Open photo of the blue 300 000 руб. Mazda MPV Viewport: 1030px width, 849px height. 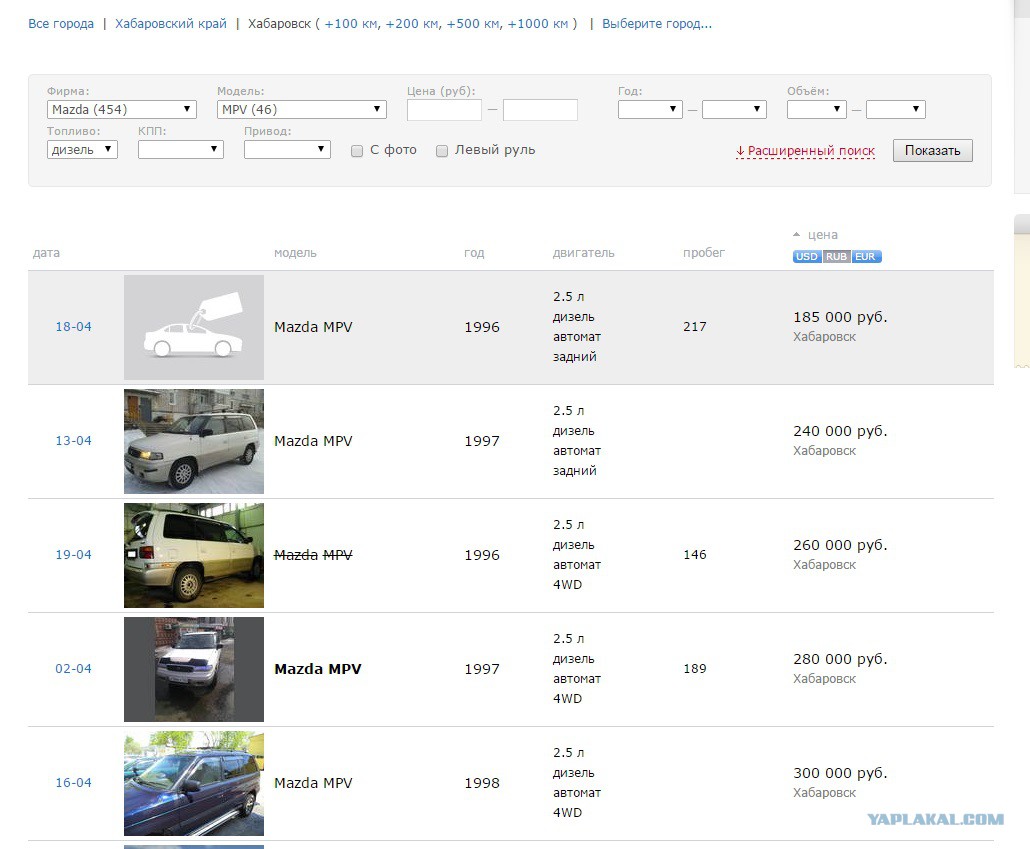click(194, 783)
